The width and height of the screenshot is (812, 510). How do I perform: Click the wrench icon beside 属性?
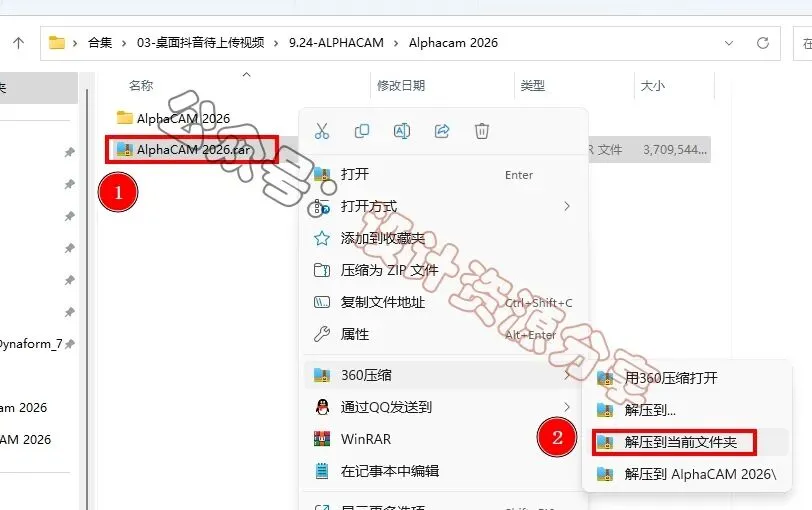tap(322, 334)
